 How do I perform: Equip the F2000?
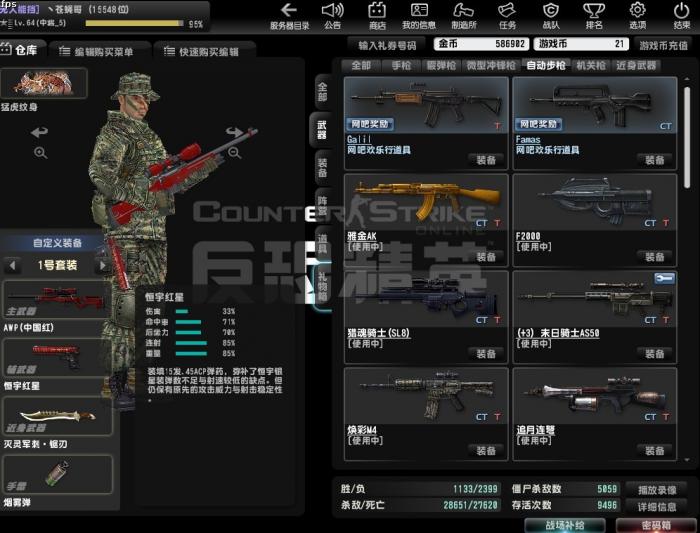click(x=654, y=257)
